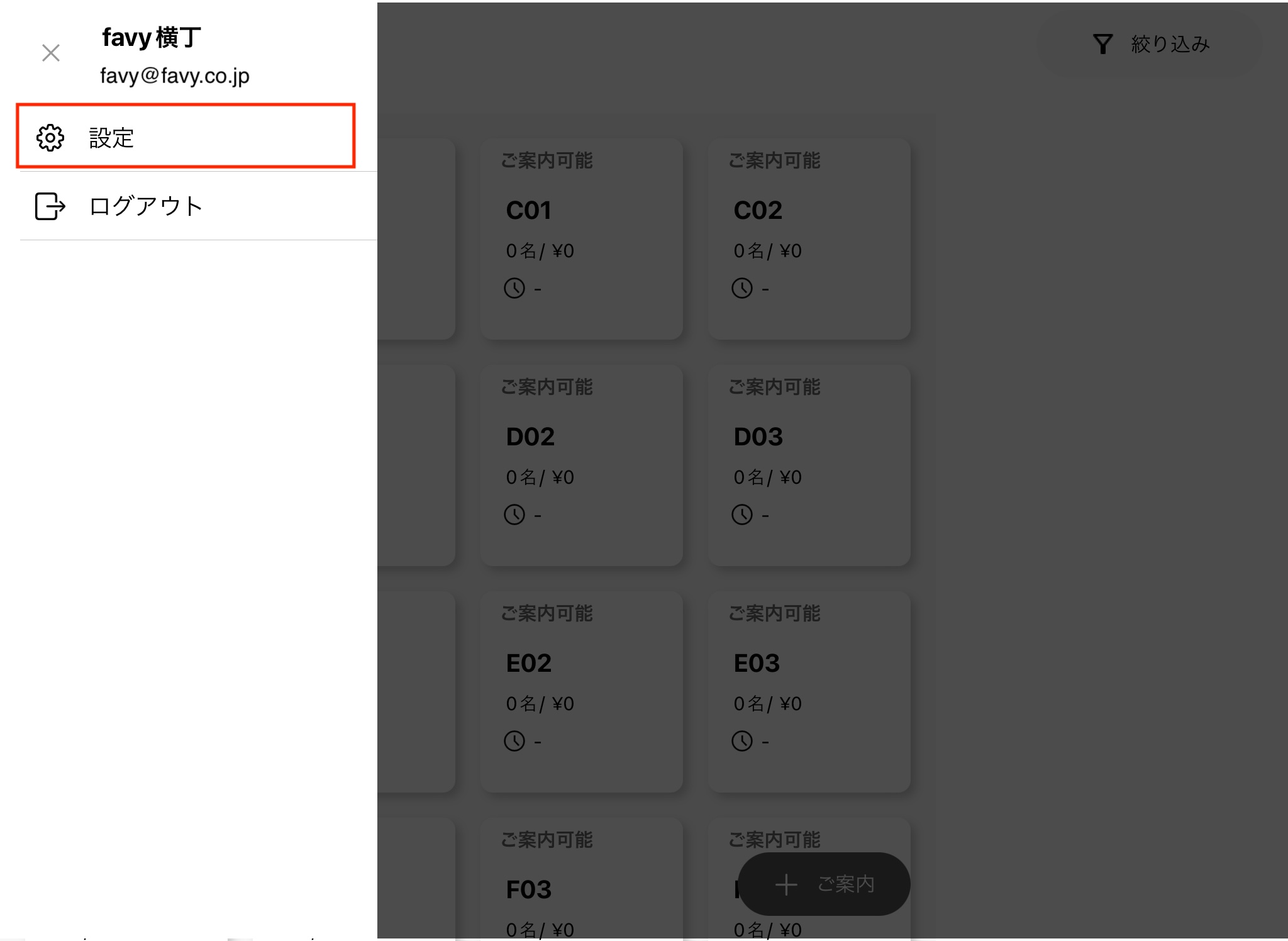Click the filter funnel icon
Viewport: 1288px width, 941px height.
(1102, 44)
